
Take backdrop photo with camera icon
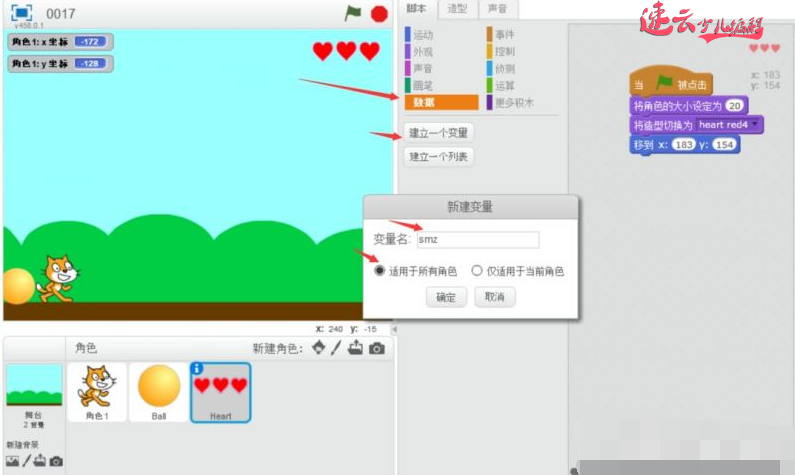(56, 461)
